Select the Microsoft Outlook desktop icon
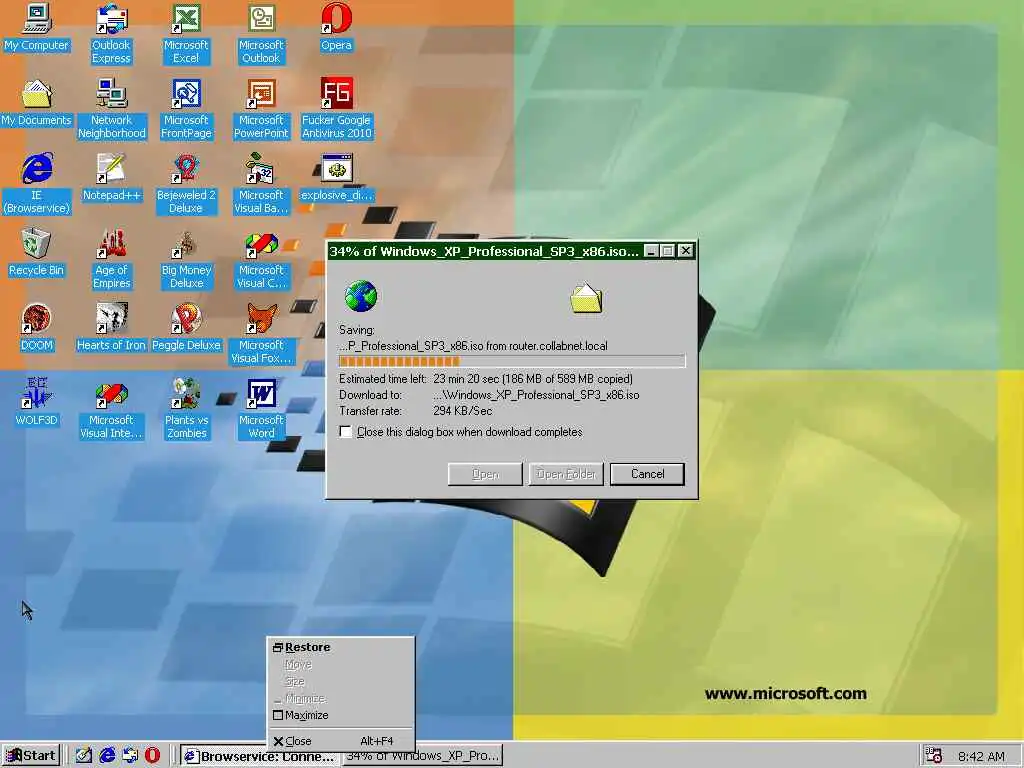The width and height of the screenshot is (1024, 768). tap(261, 34)
